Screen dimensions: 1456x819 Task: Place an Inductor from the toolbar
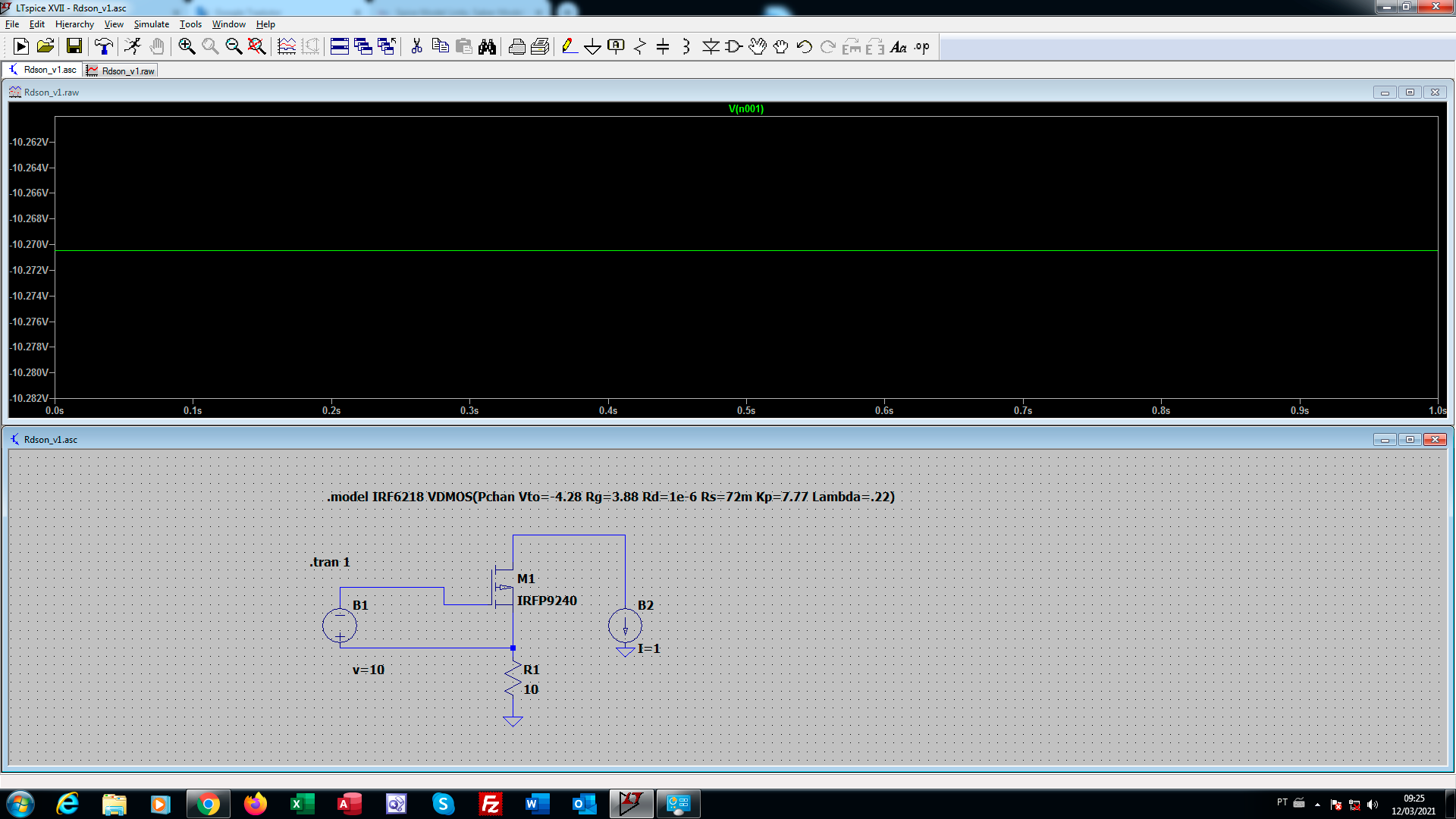686,47
